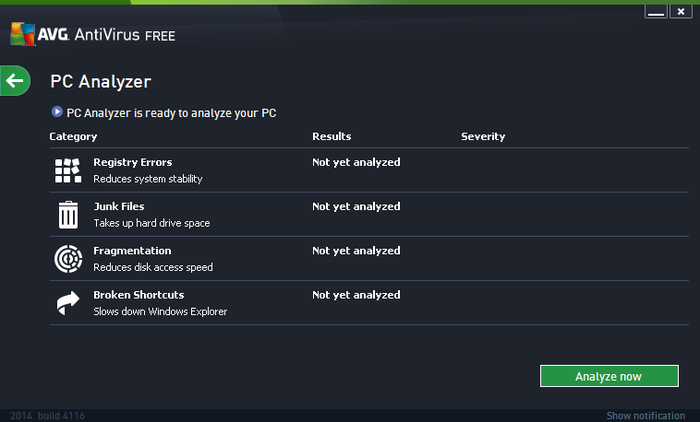Click the Results column header
The image size is (700, 422).
click(x=332, y=136)
